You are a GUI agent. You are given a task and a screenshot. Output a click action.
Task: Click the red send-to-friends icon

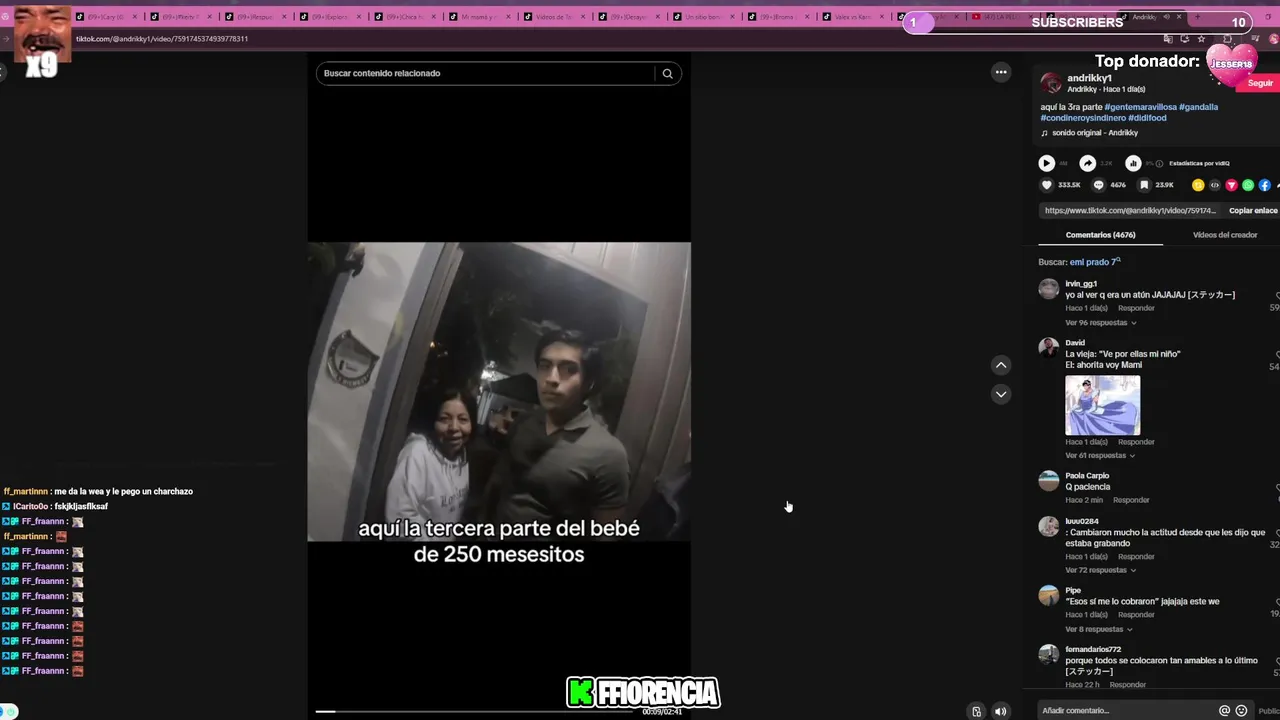[1231, 185]
